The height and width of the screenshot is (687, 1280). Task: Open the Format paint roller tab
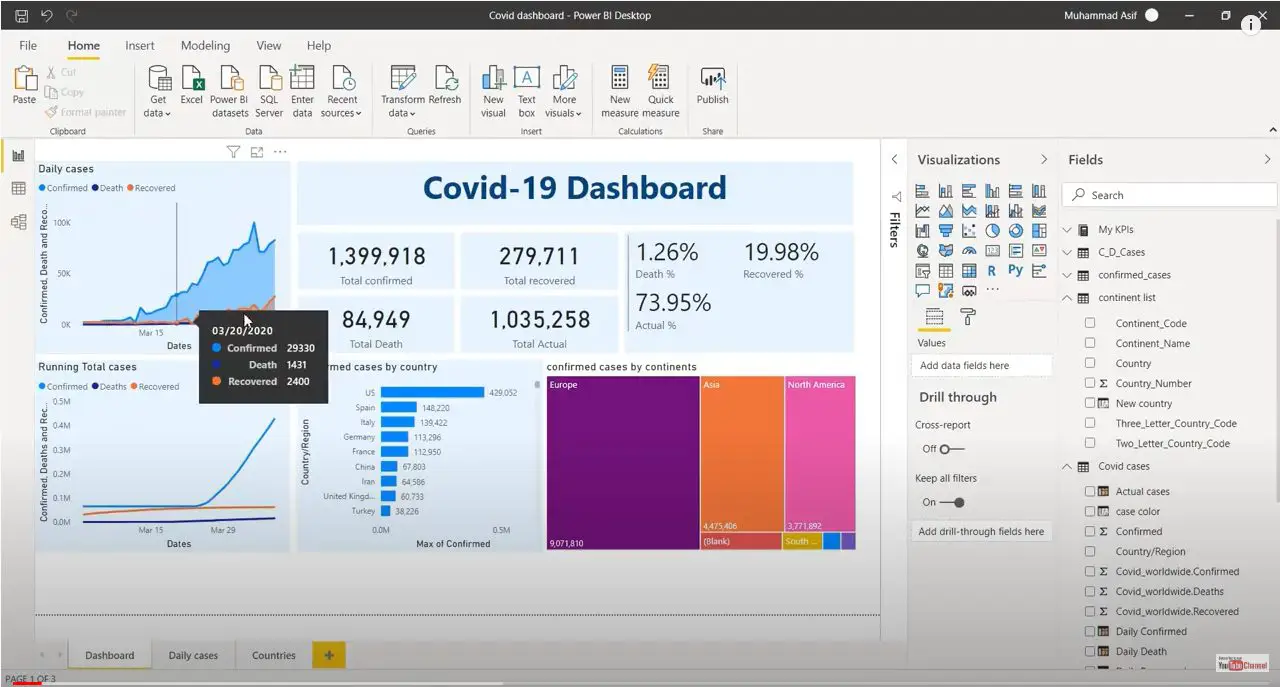[968, 316]
